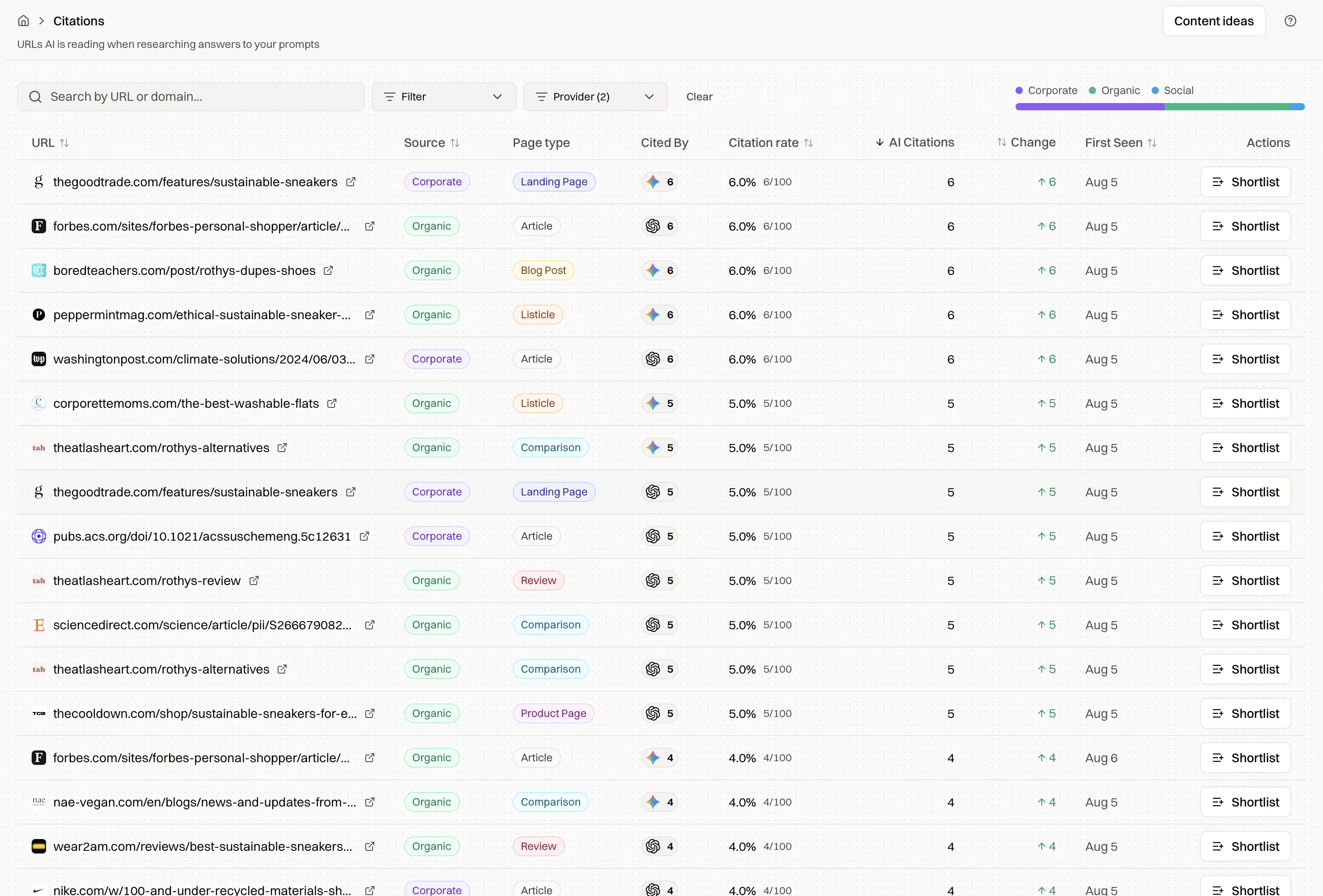Click the boredteachers.com favicon
Screen dimensions: 1323x896
tap(39, 270)
